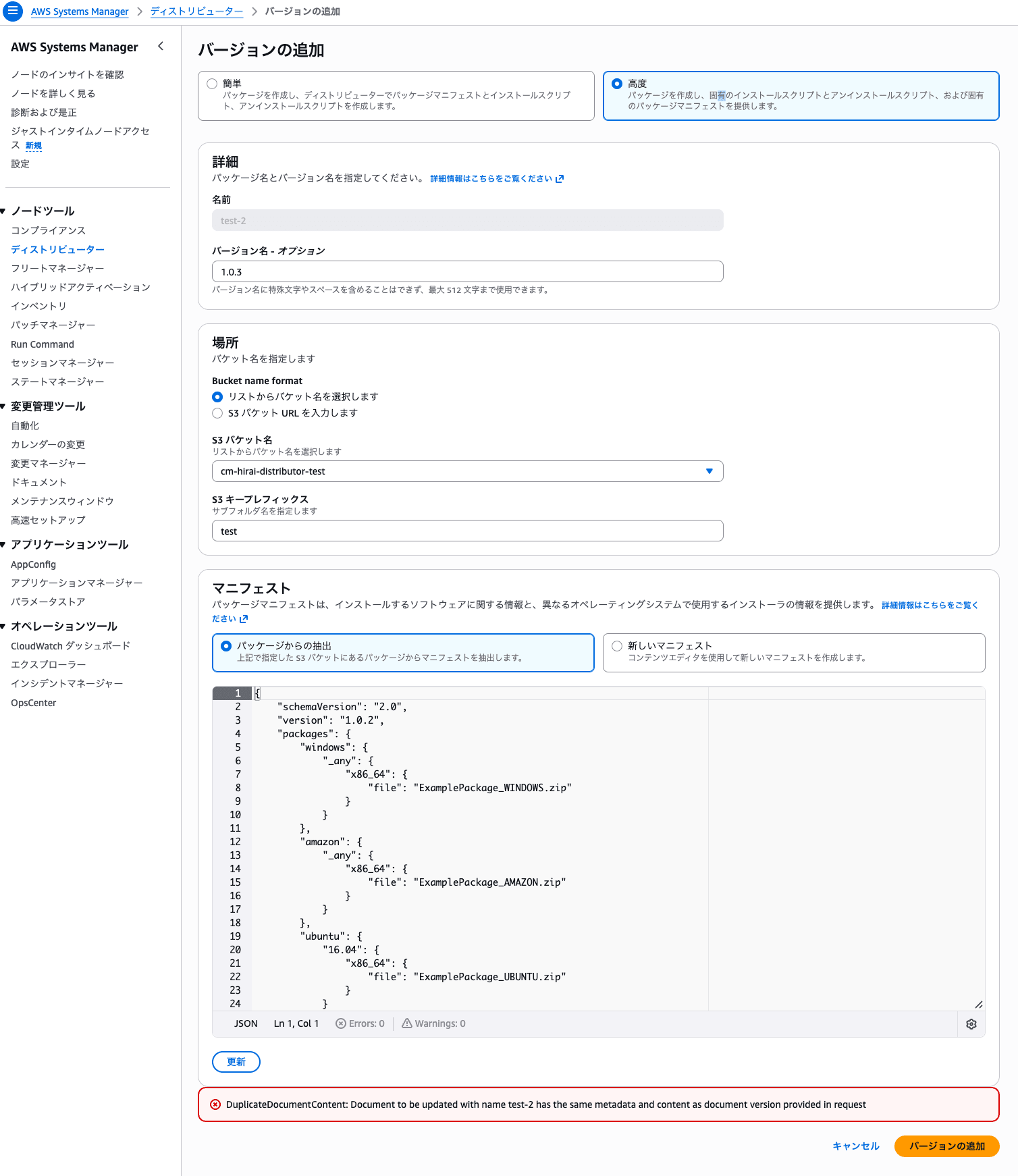Open ドキュメント in sidebar
The height and width of the screenshot is (1176, 1018).
point(38,482)
